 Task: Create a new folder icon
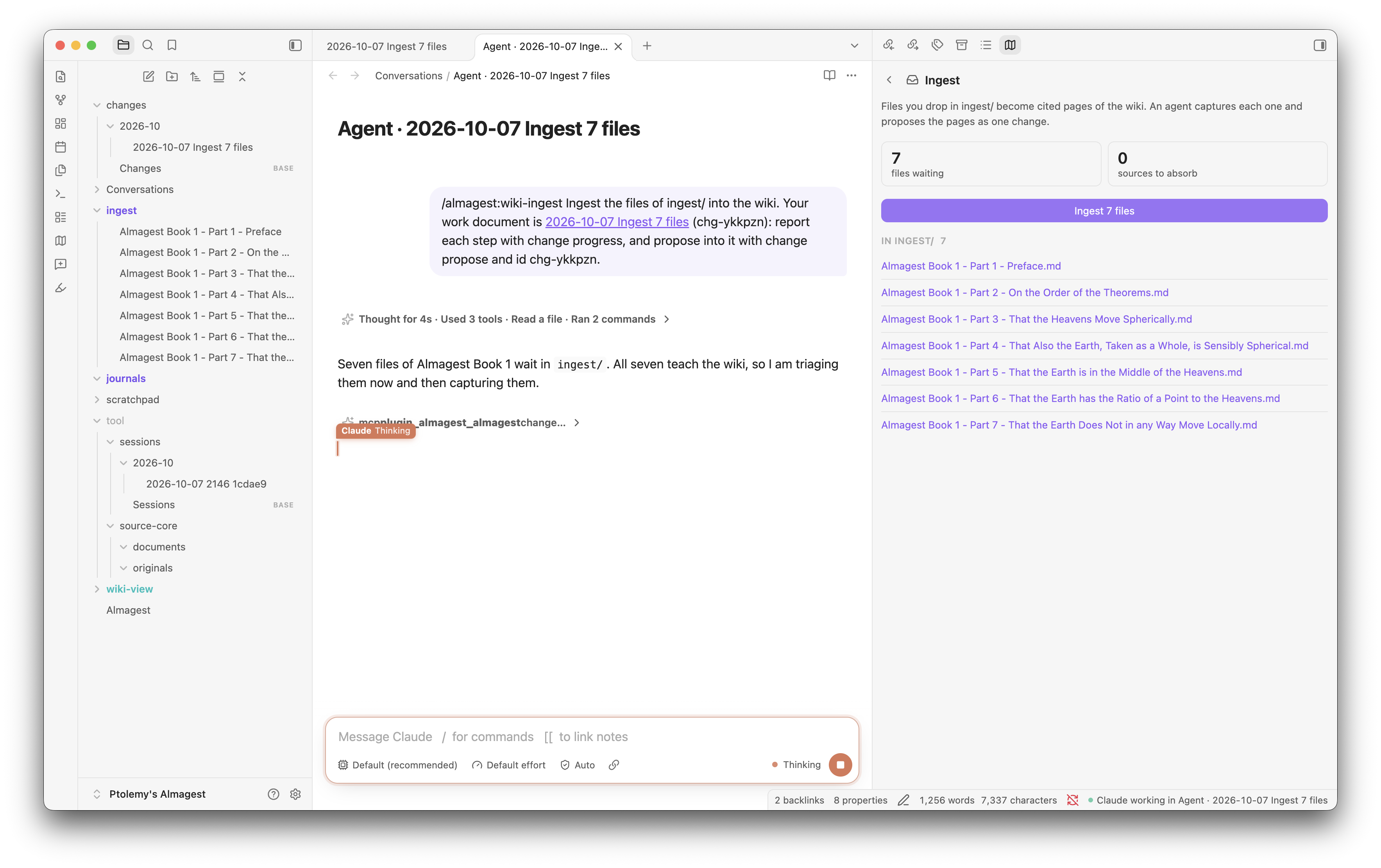click(x=172, y=76)
